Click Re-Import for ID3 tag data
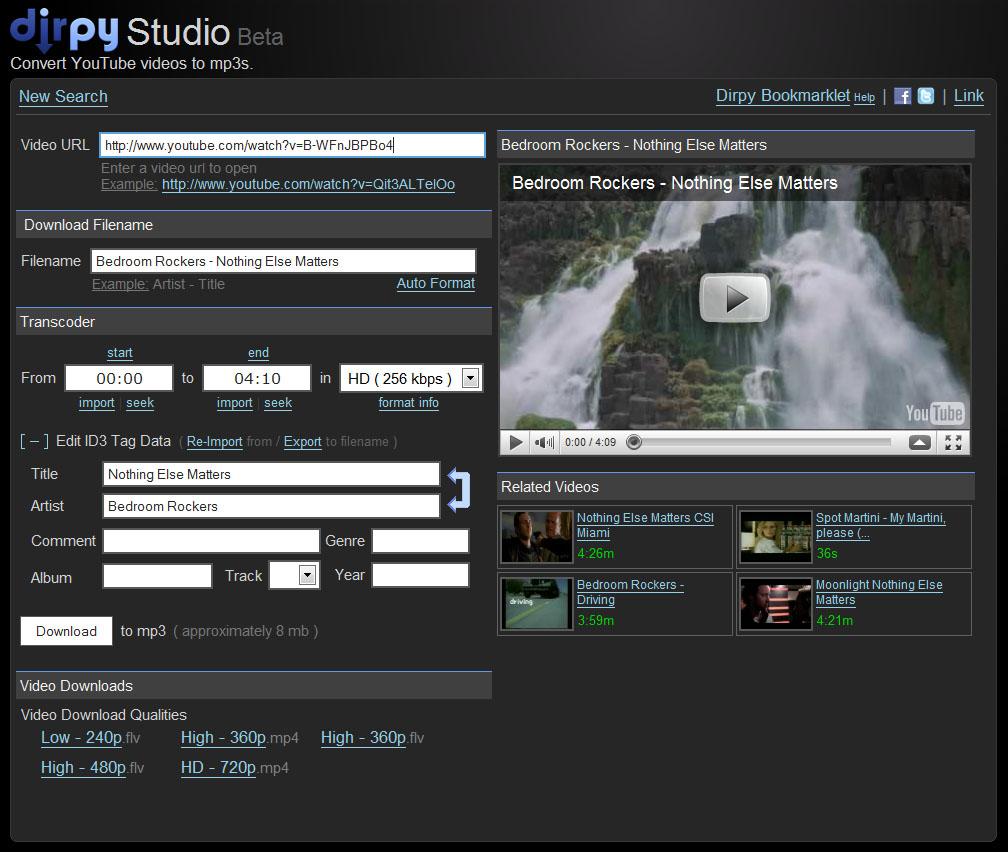The image size is (1008, 852). [x=214, y=442]
